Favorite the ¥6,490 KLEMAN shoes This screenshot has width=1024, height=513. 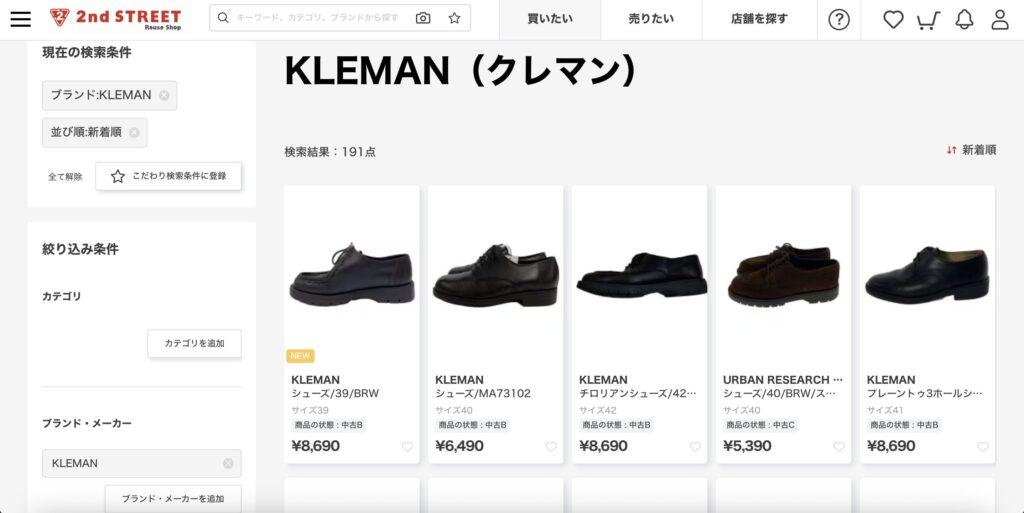[551, 446]
